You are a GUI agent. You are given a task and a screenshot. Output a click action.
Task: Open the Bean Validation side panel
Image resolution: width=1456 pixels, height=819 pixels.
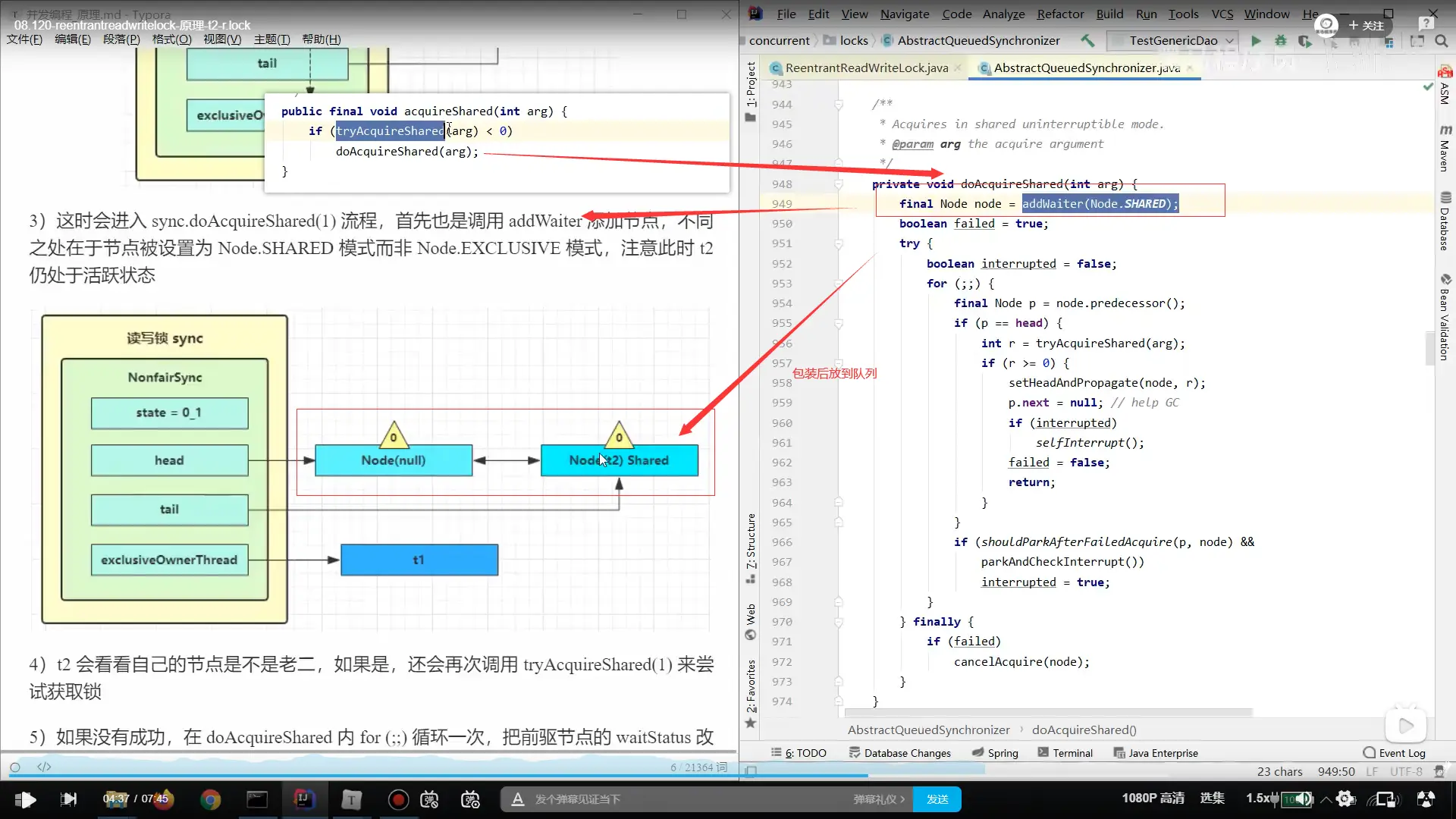pos(1445,317)
